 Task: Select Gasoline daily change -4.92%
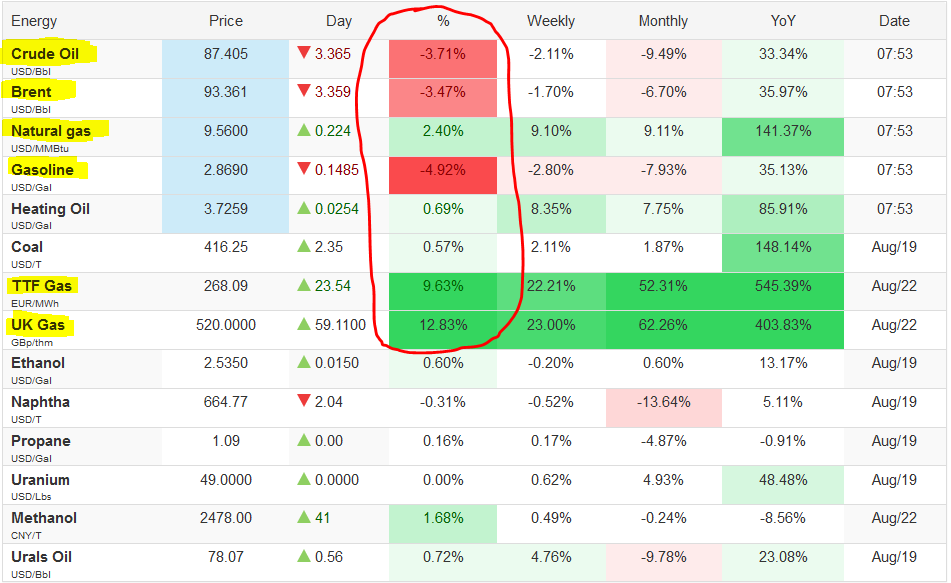(x=443, y=170)
